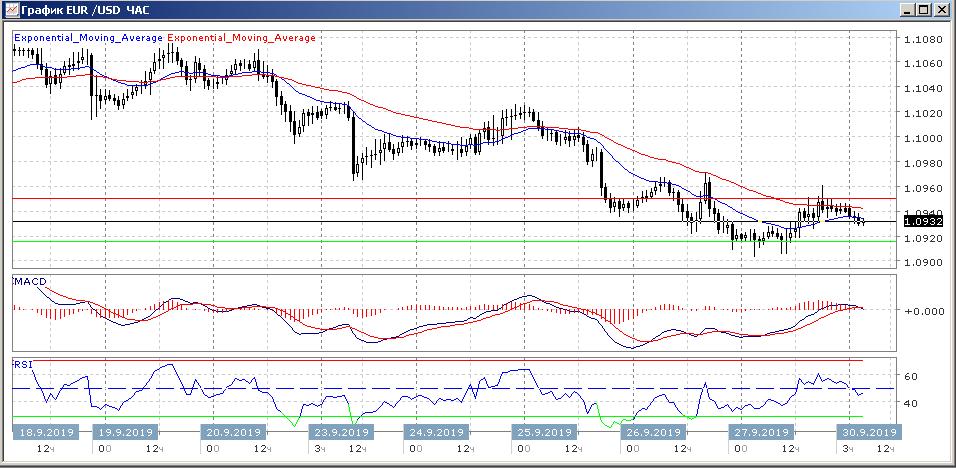Pick the 24.9.2019 date marker
956x468 pixels.
click(436, 433)
